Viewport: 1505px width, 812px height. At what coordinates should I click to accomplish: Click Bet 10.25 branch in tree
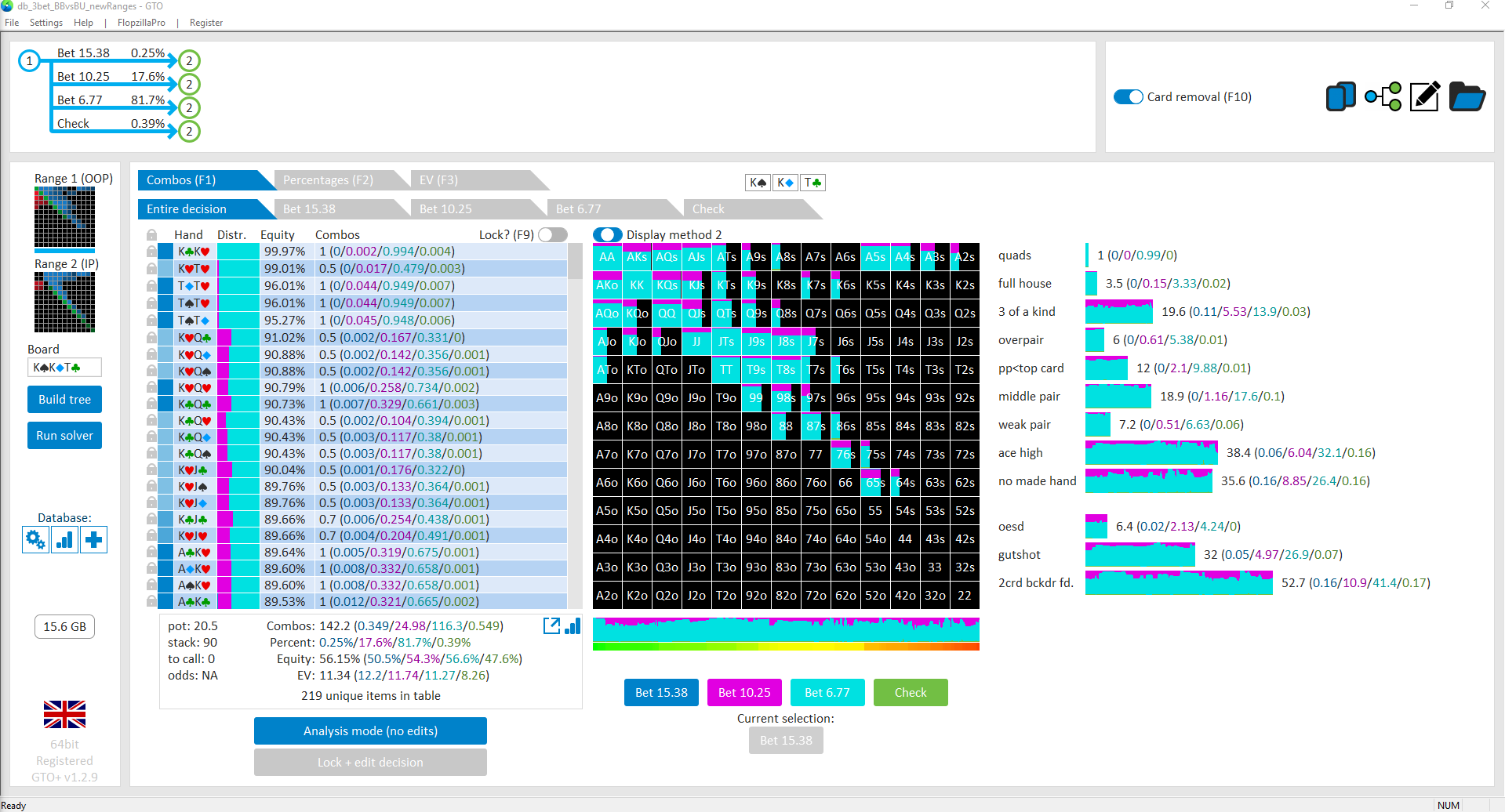pyautogui.click(x=111, y=77)
